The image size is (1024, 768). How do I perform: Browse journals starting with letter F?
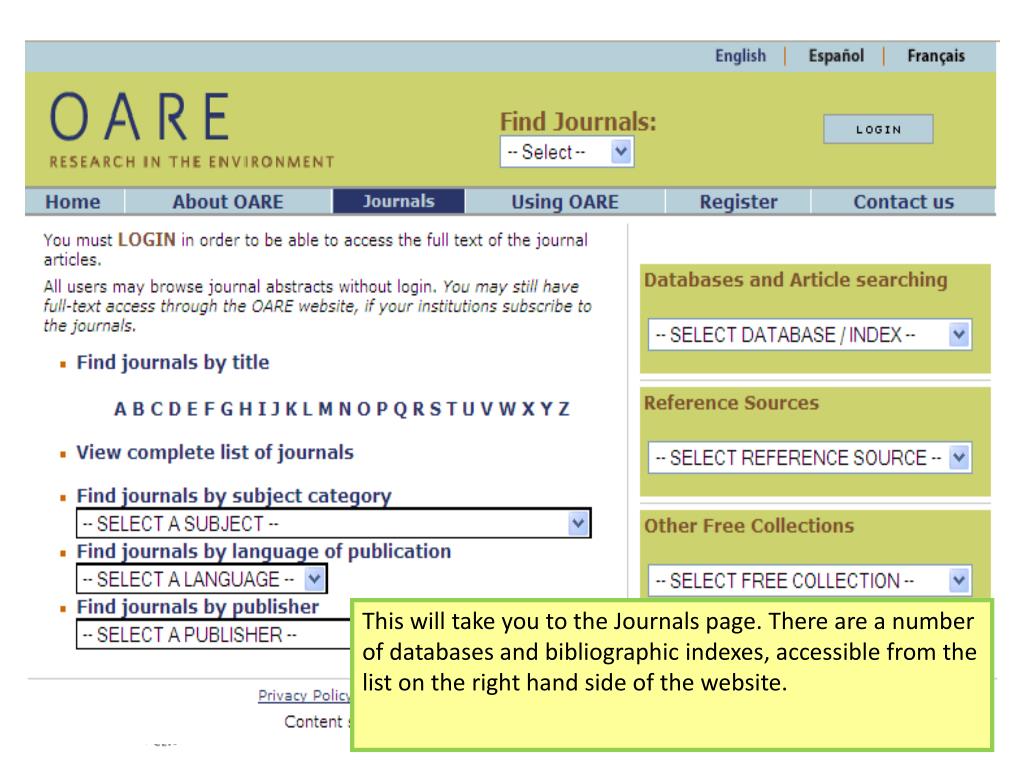coord(209,409)
